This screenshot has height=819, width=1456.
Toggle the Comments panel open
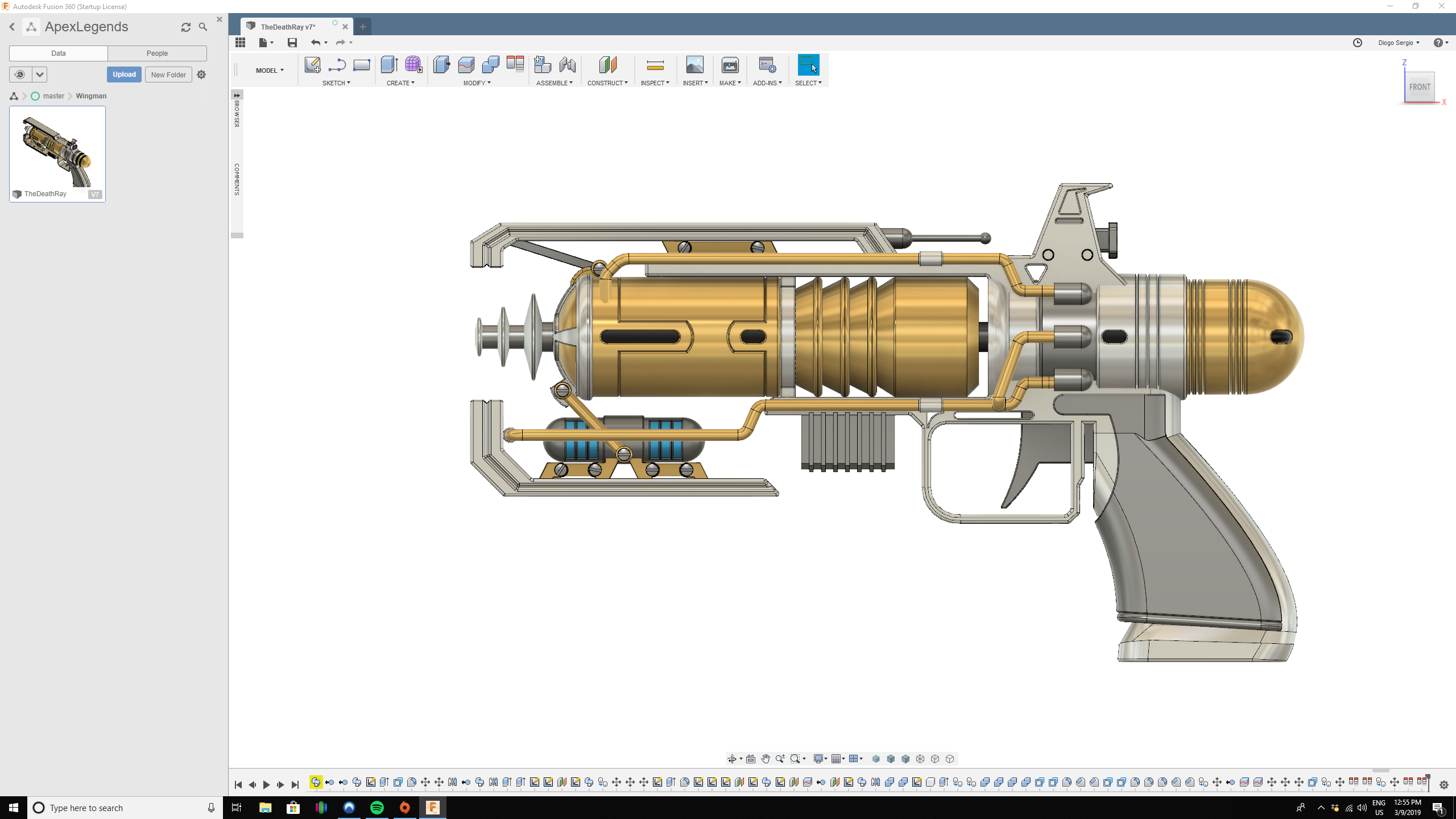237,180
